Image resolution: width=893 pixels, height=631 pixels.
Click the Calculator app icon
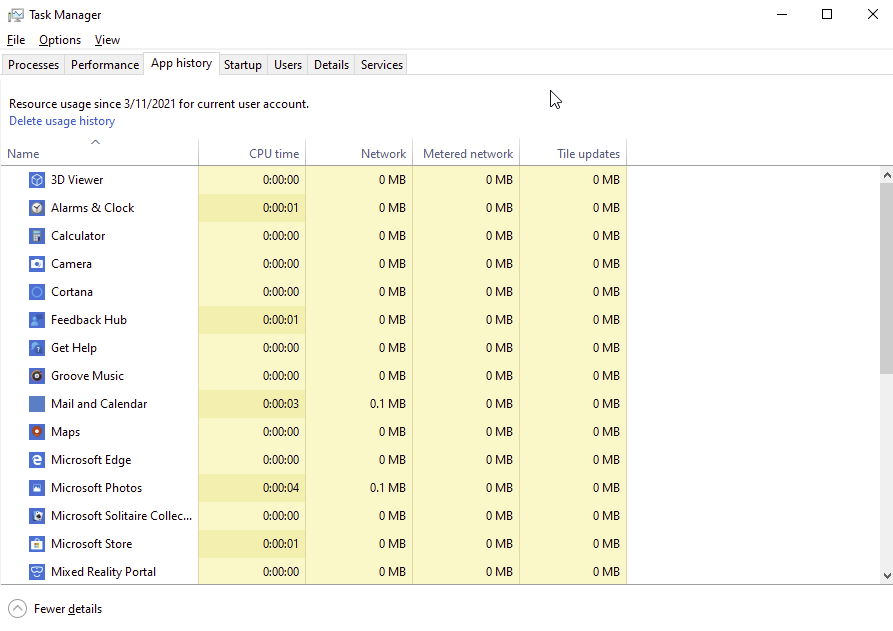[37, 236]
